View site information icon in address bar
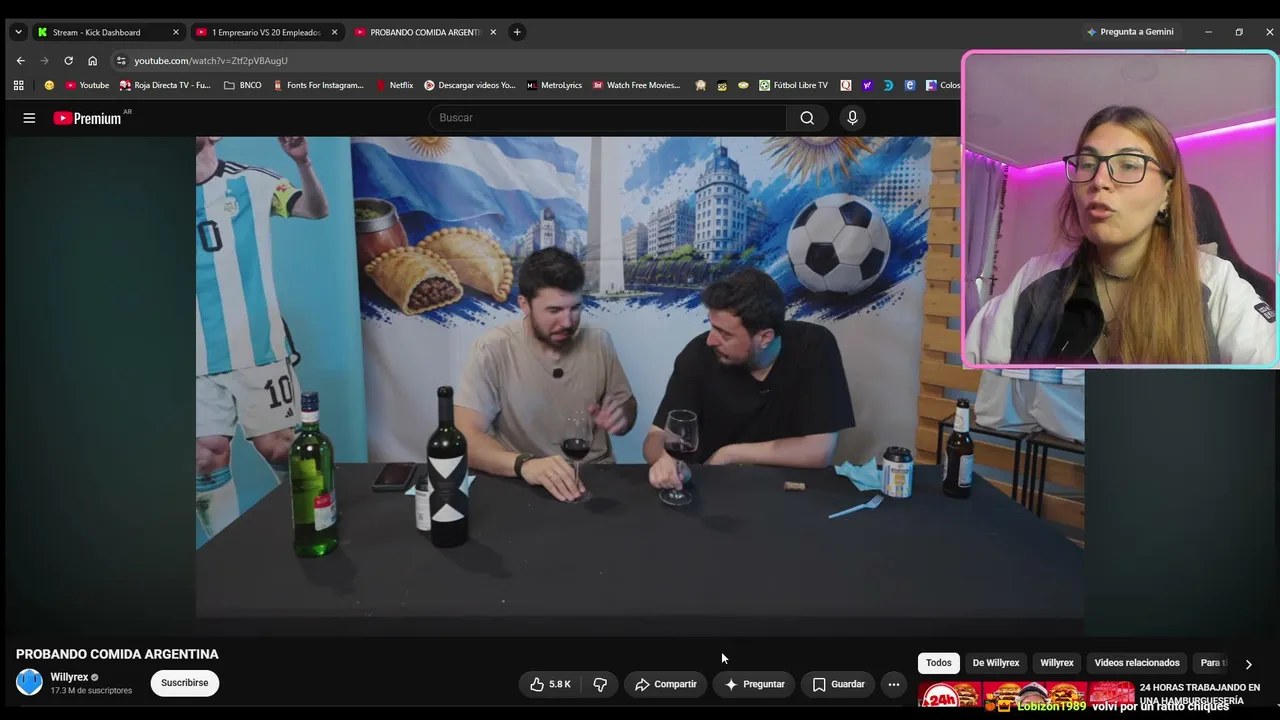The width and height of the screenshot is (1280, 720). [x=121, y=60]
